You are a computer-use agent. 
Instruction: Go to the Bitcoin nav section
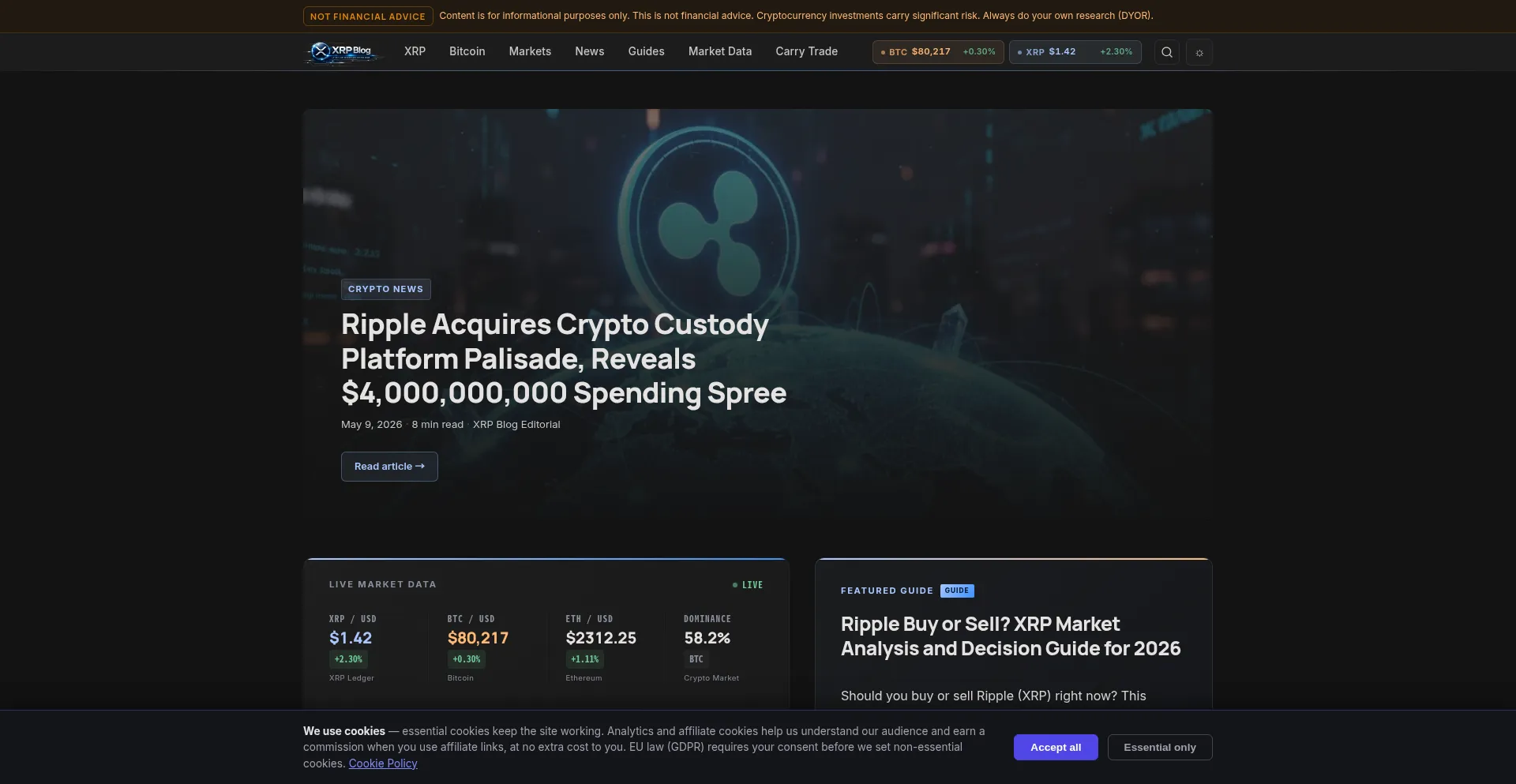[467, 51]
